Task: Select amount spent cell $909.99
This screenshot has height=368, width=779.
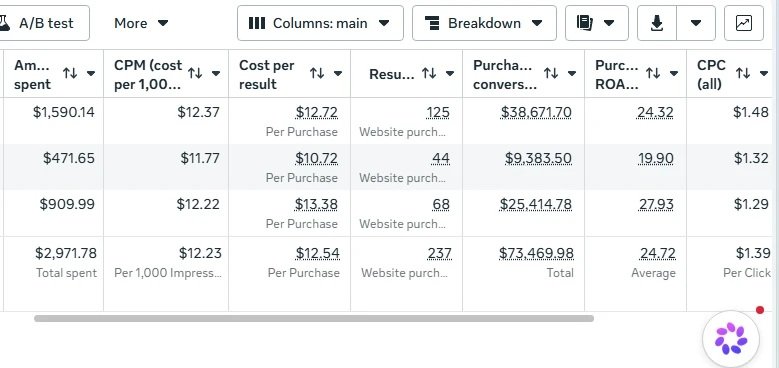Action: 67,204
